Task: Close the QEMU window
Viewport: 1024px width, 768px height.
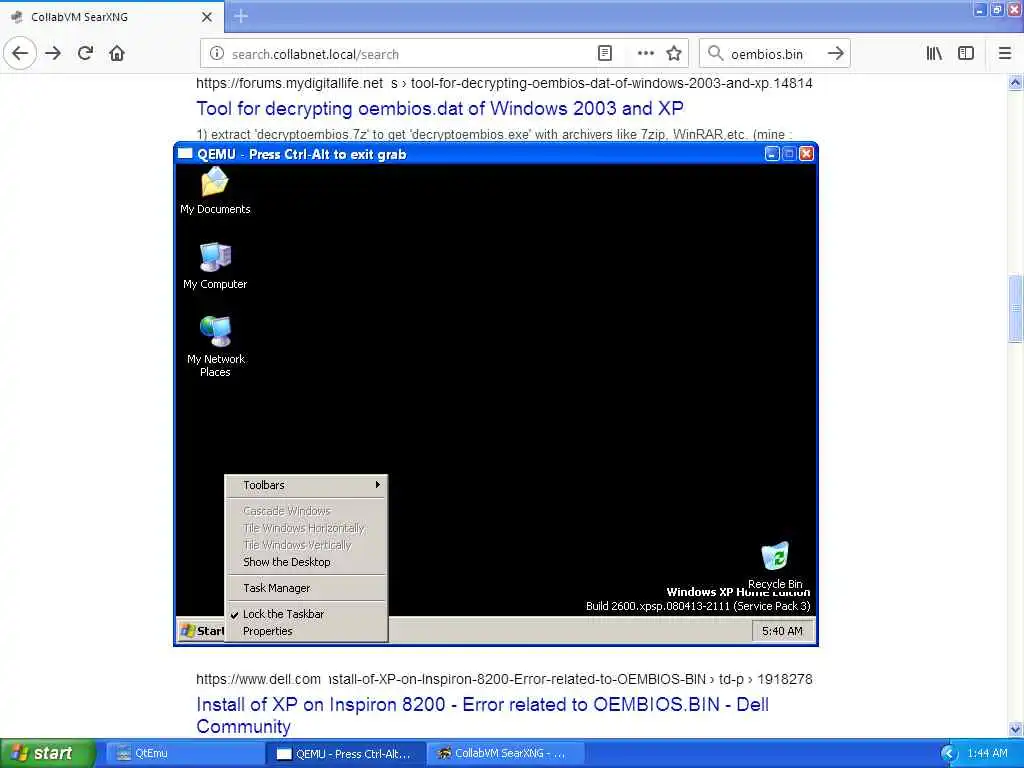Action: (807, 154)
